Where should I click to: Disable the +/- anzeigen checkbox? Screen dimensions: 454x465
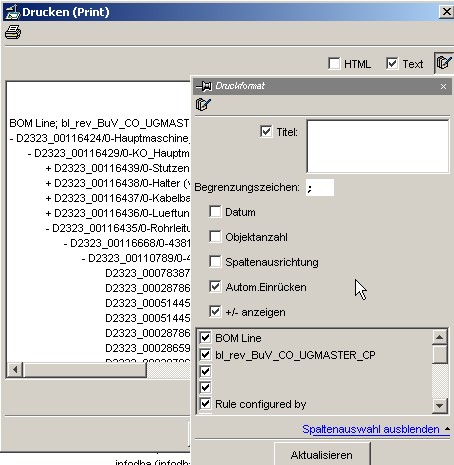215,312
